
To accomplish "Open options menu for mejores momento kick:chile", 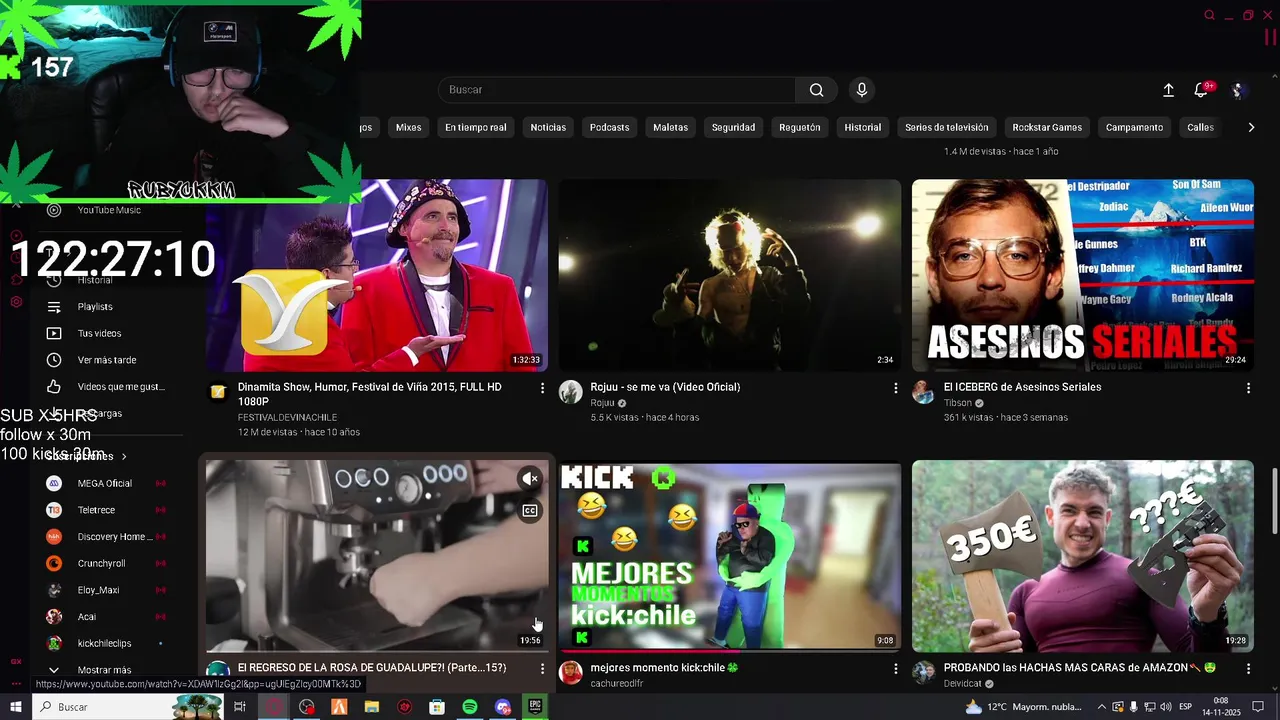I will click(895, 669).
